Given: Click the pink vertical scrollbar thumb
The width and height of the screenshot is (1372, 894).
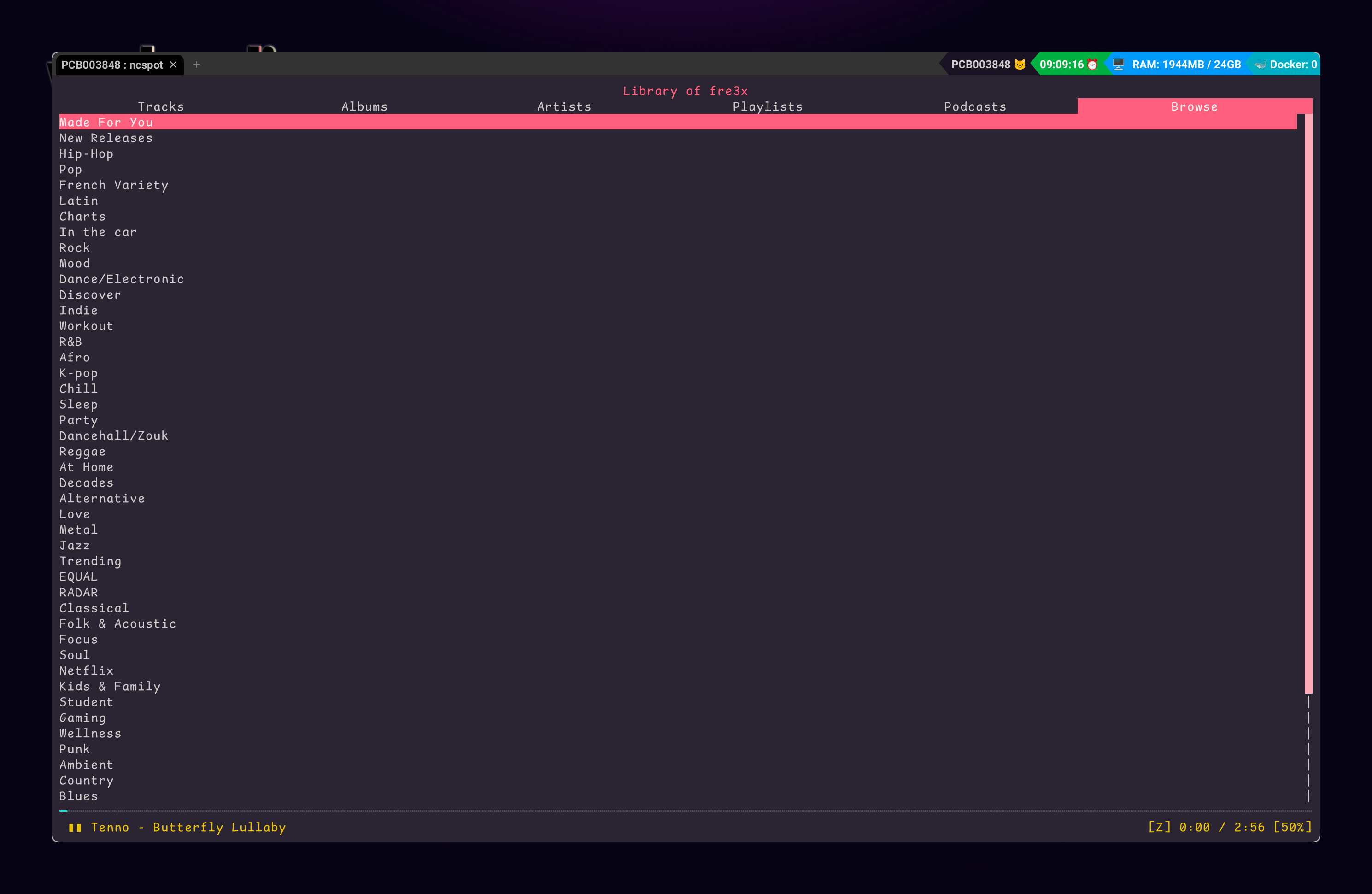Looking at the screenshot, I should (1308, 404).
